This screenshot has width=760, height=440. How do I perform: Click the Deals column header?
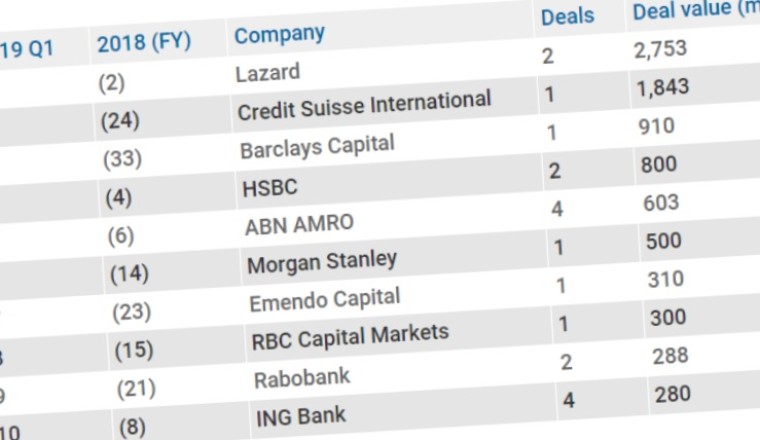pos(567,16)
